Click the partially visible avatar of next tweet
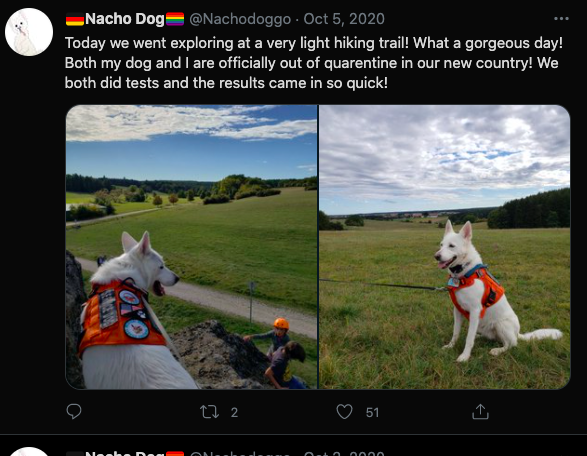The height and width of the screenshot is (456, 587). (29, 452)
